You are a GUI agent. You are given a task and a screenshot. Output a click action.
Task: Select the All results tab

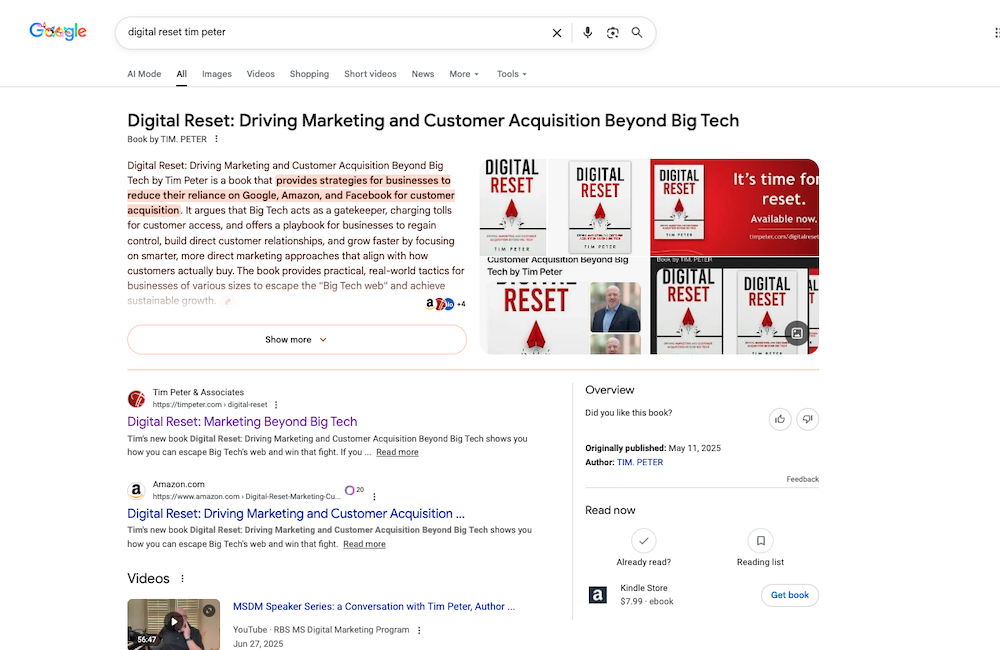(182, 74)
